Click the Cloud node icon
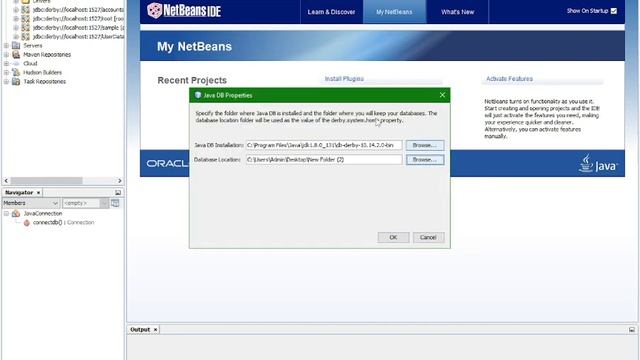The width and height of the screenshot is (640, 360). click(x=16, y=63)
